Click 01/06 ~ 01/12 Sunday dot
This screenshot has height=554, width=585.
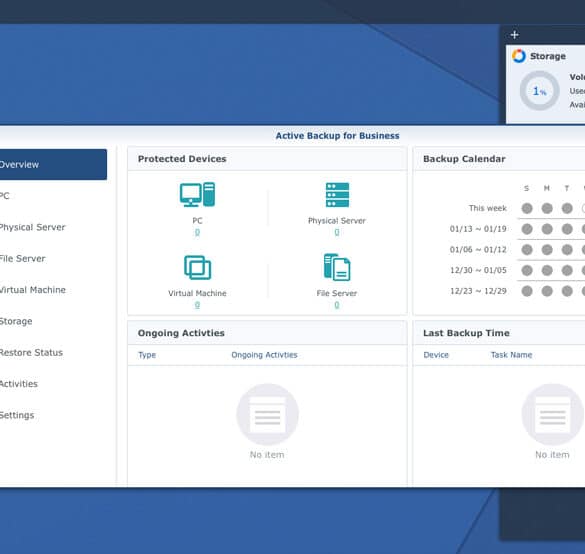[x=527, y=250]
